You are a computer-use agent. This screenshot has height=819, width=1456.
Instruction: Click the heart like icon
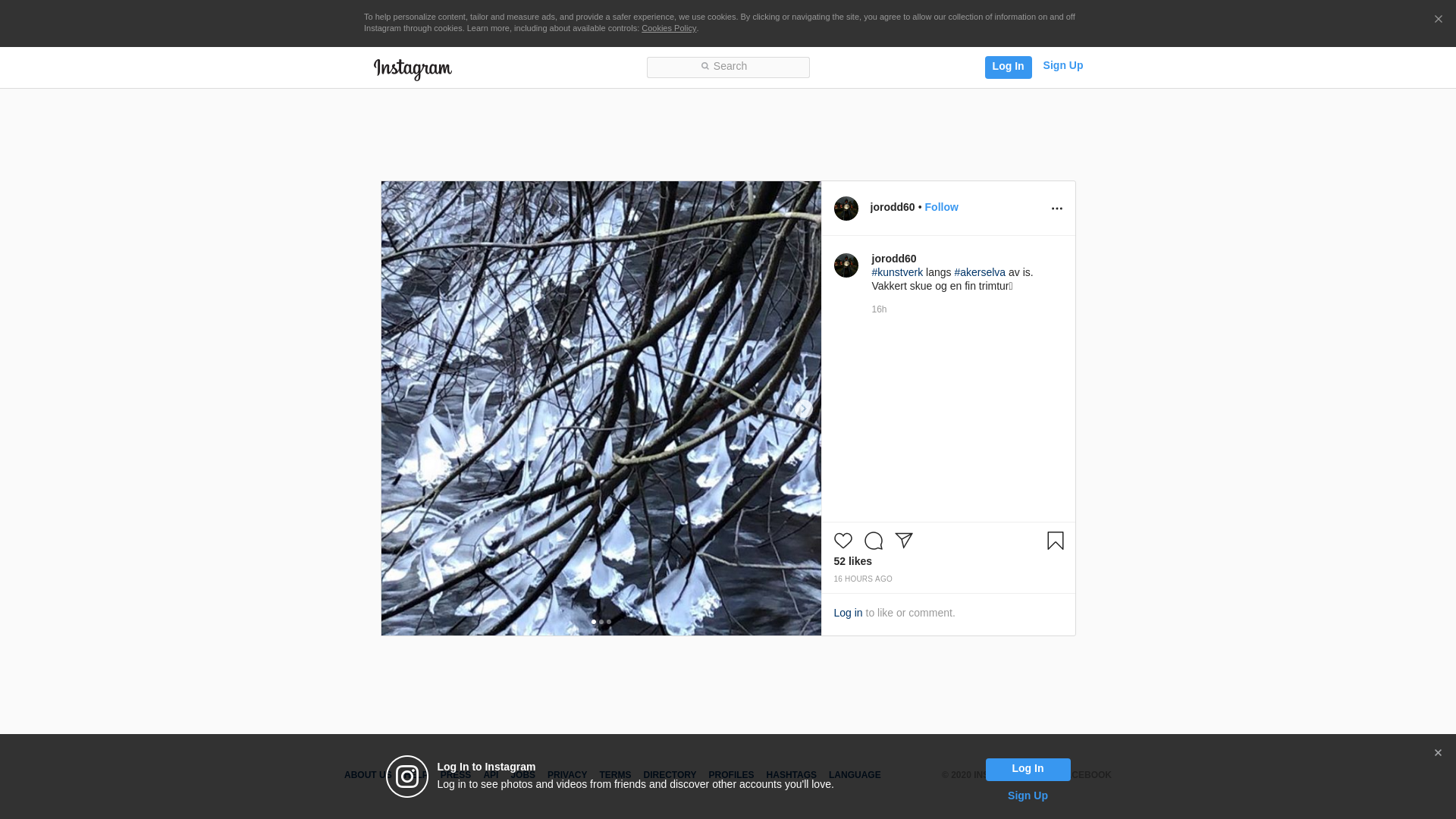click(x=843, y=541)
